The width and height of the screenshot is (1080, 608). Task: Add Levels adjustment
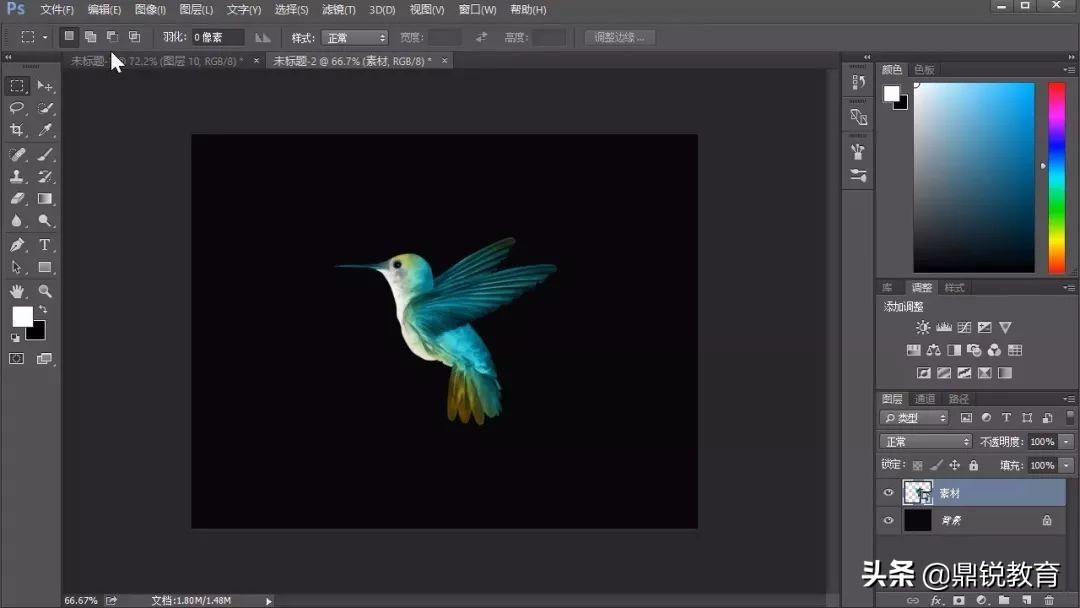click(x=944, y=328)
